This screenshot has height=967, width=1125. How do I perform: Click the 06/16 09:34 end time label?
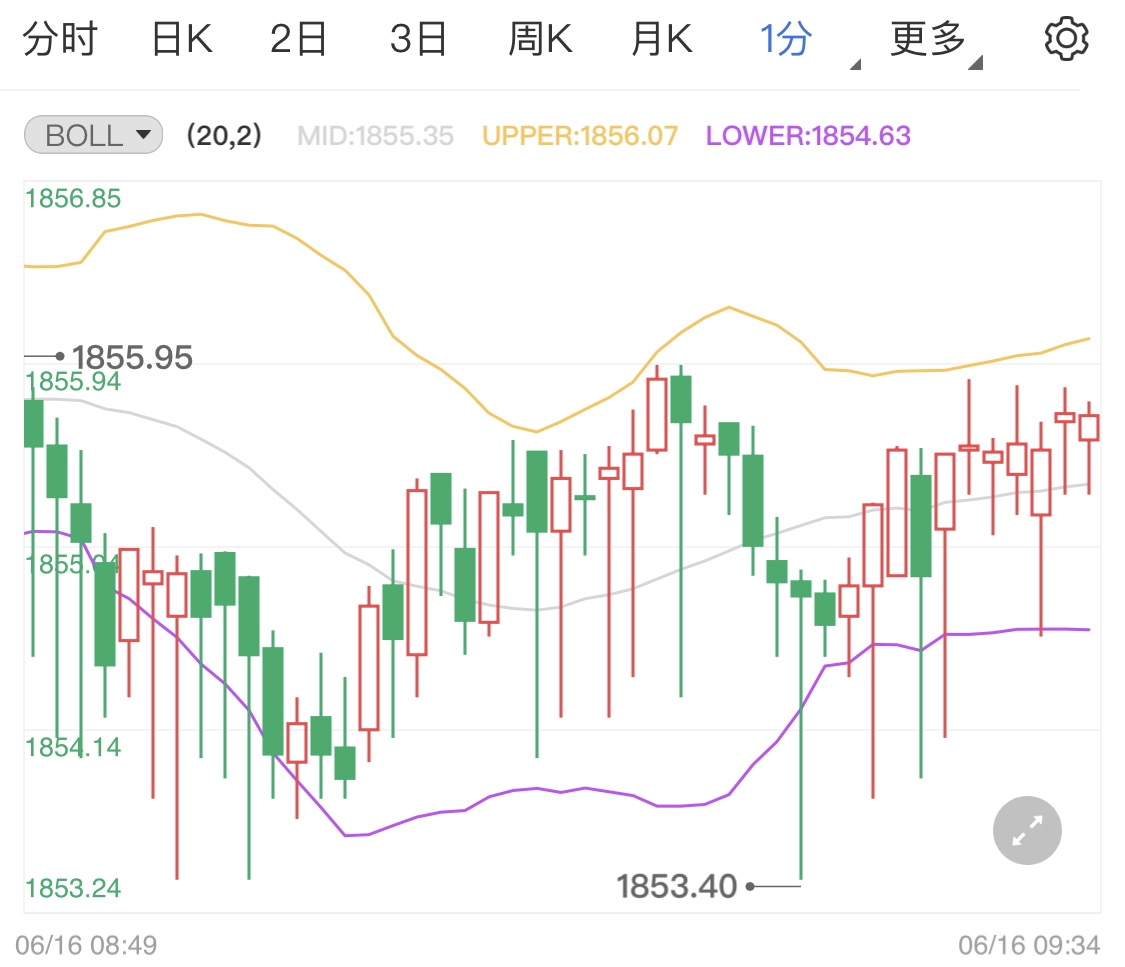coord(1029,945)
